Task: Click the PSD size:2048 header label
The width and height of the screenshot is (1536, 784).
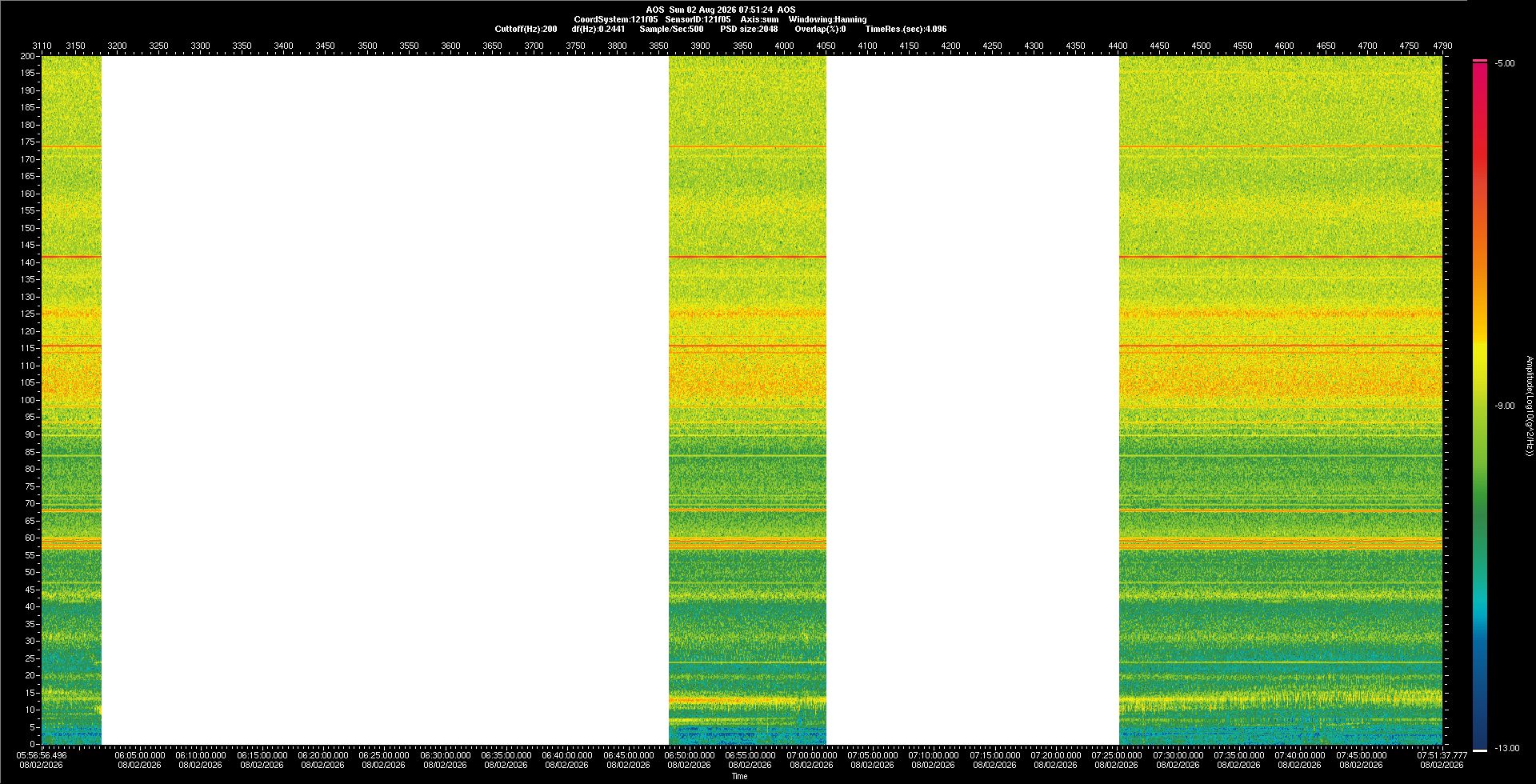Action: [x=749, y=29]
